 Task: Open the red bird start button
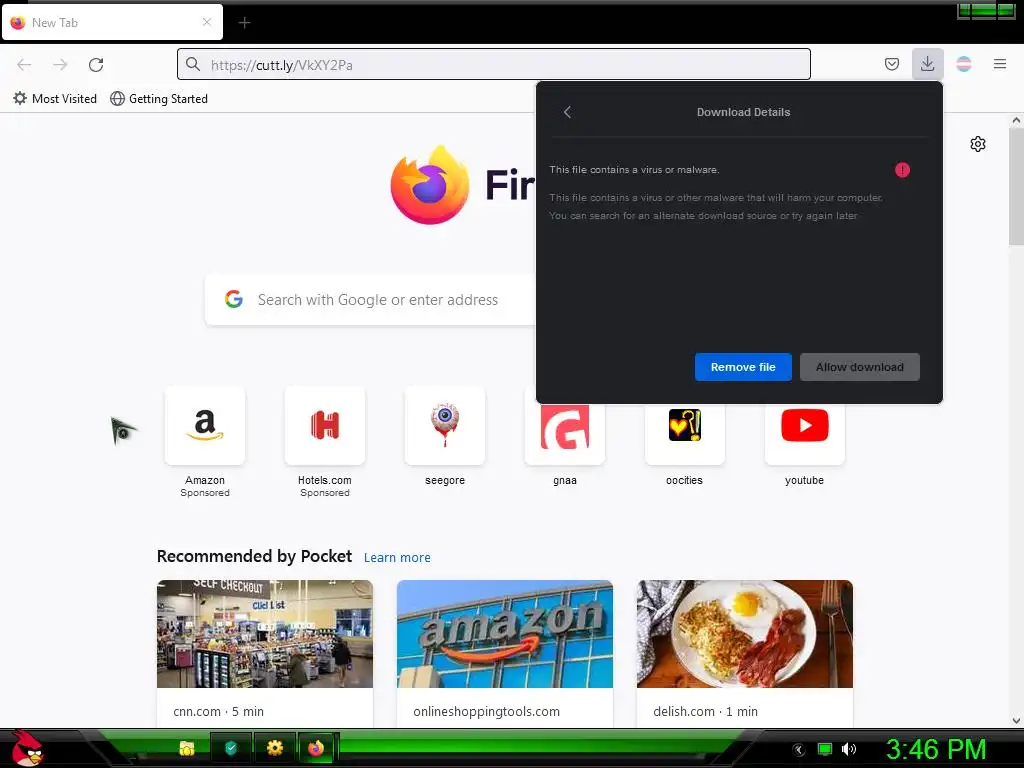pyautogui.click(x=26, y=748)
